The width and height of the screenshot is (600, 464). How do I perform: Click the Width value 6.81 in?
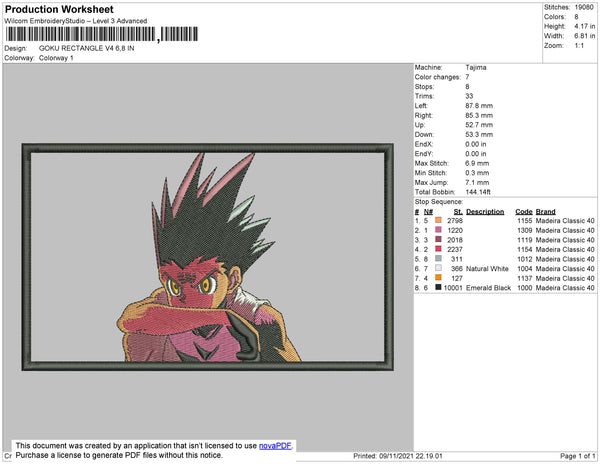tap(585, 36)
